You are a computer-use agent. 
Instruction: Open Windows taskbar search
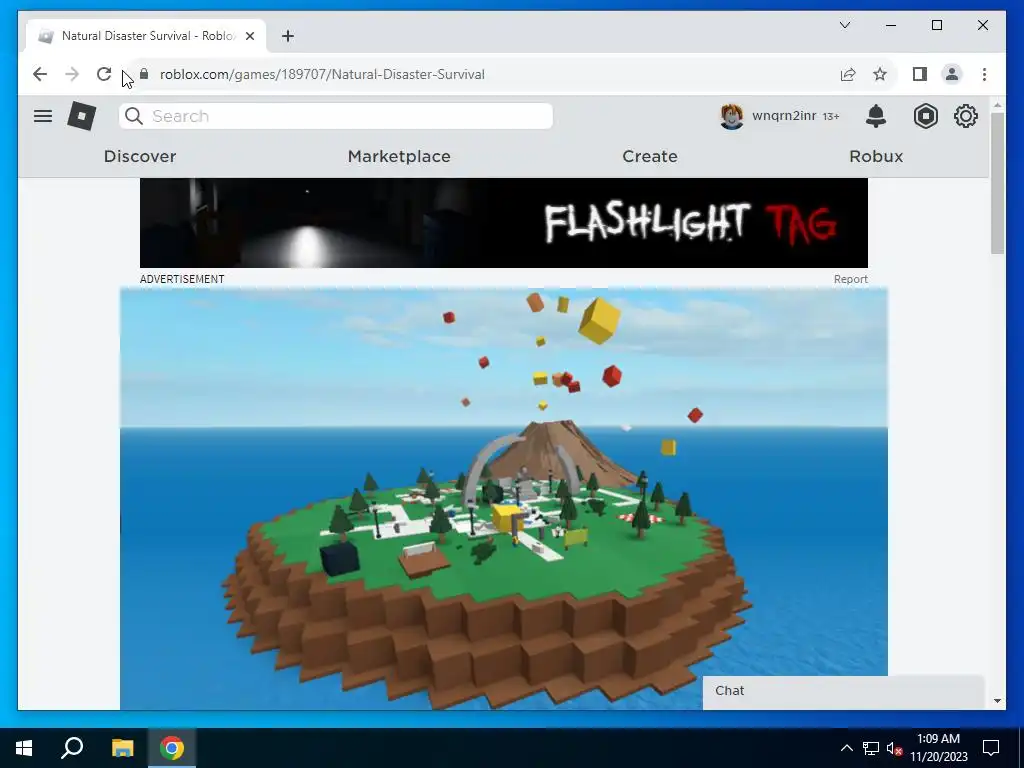tap(72, 748)
